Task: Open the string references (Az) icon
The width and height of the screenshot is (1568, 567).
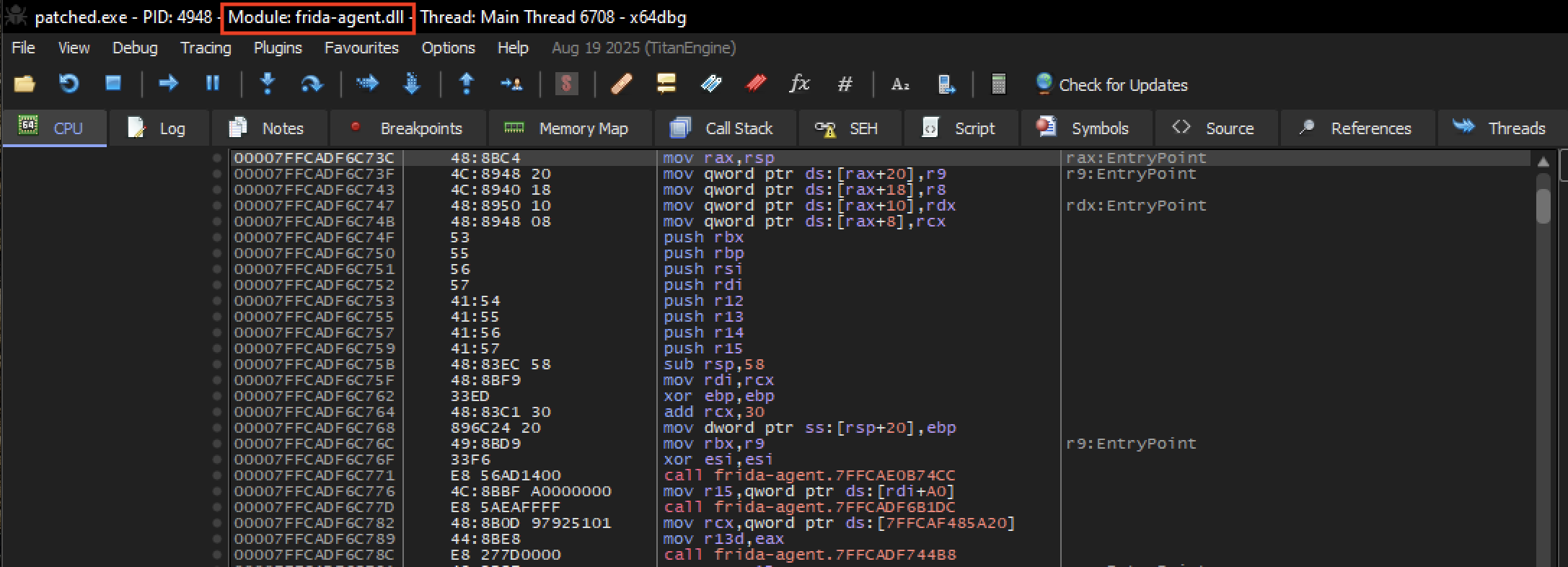Action: click(x=900, y=84)
